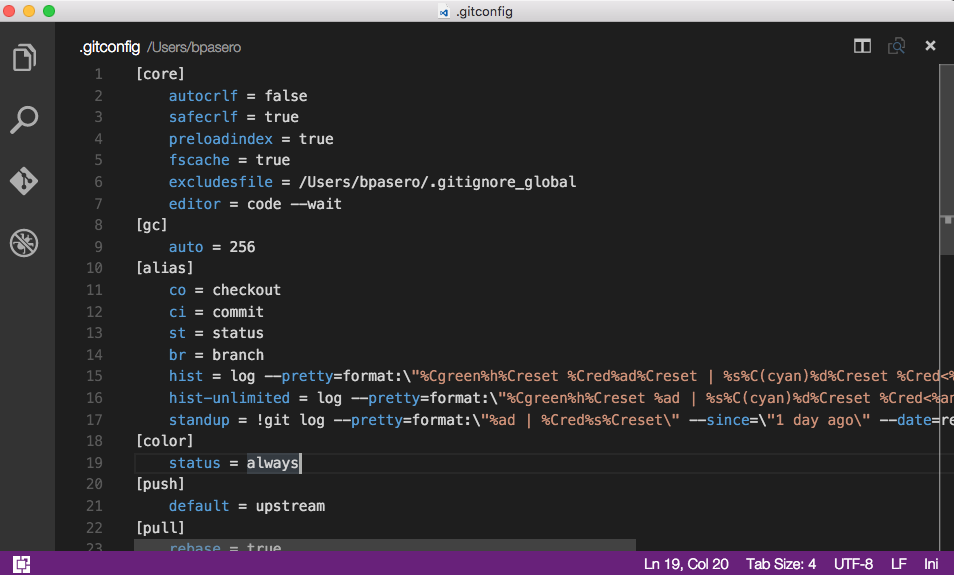Select the UTF-8 encoding indicator

pos(852,564)
